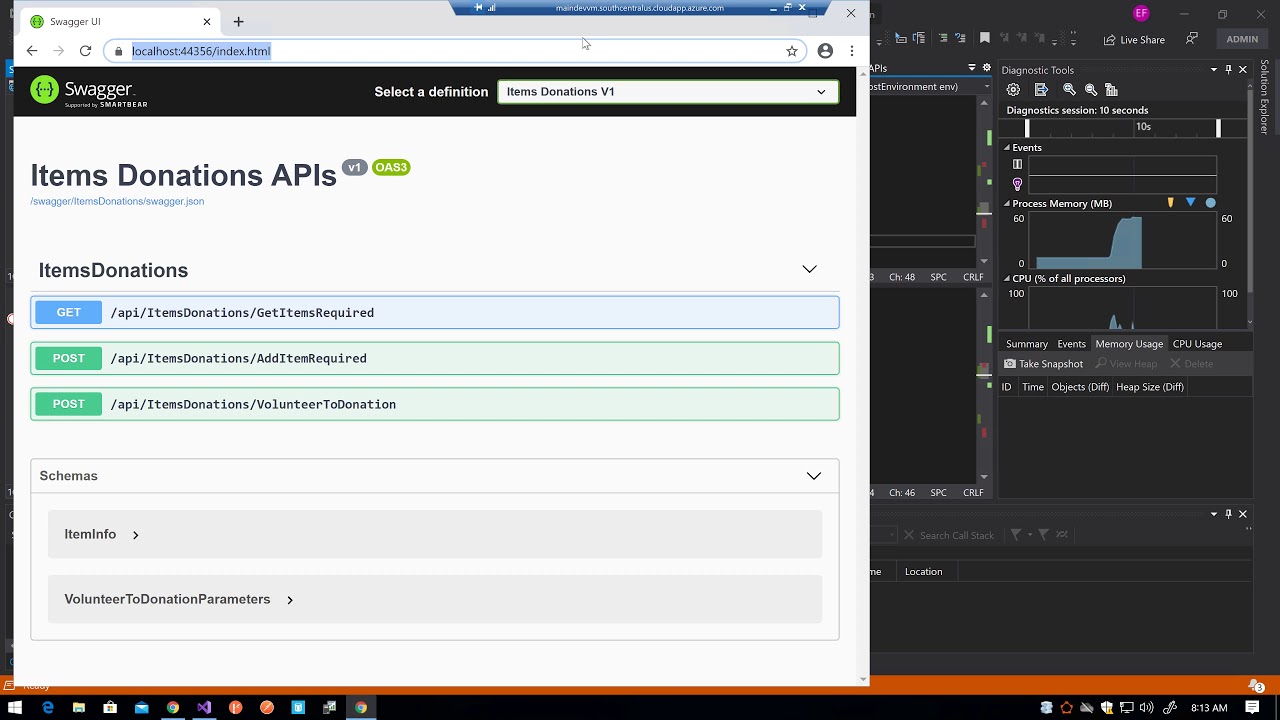Screen dimensions: 1280x720
Task: Toggle the private bytes blue circle marker
Action: [x=1210, y=203]
